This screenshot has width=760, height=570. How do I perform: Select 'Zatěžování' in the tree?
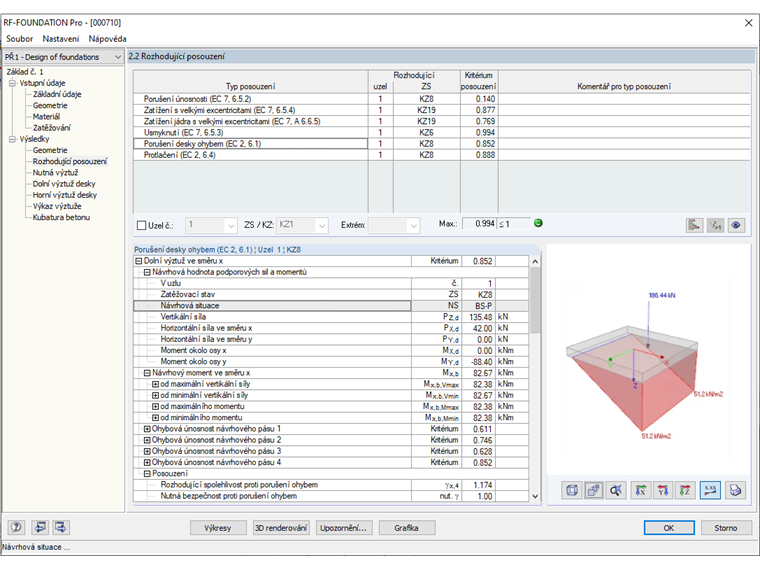(51, 128)
